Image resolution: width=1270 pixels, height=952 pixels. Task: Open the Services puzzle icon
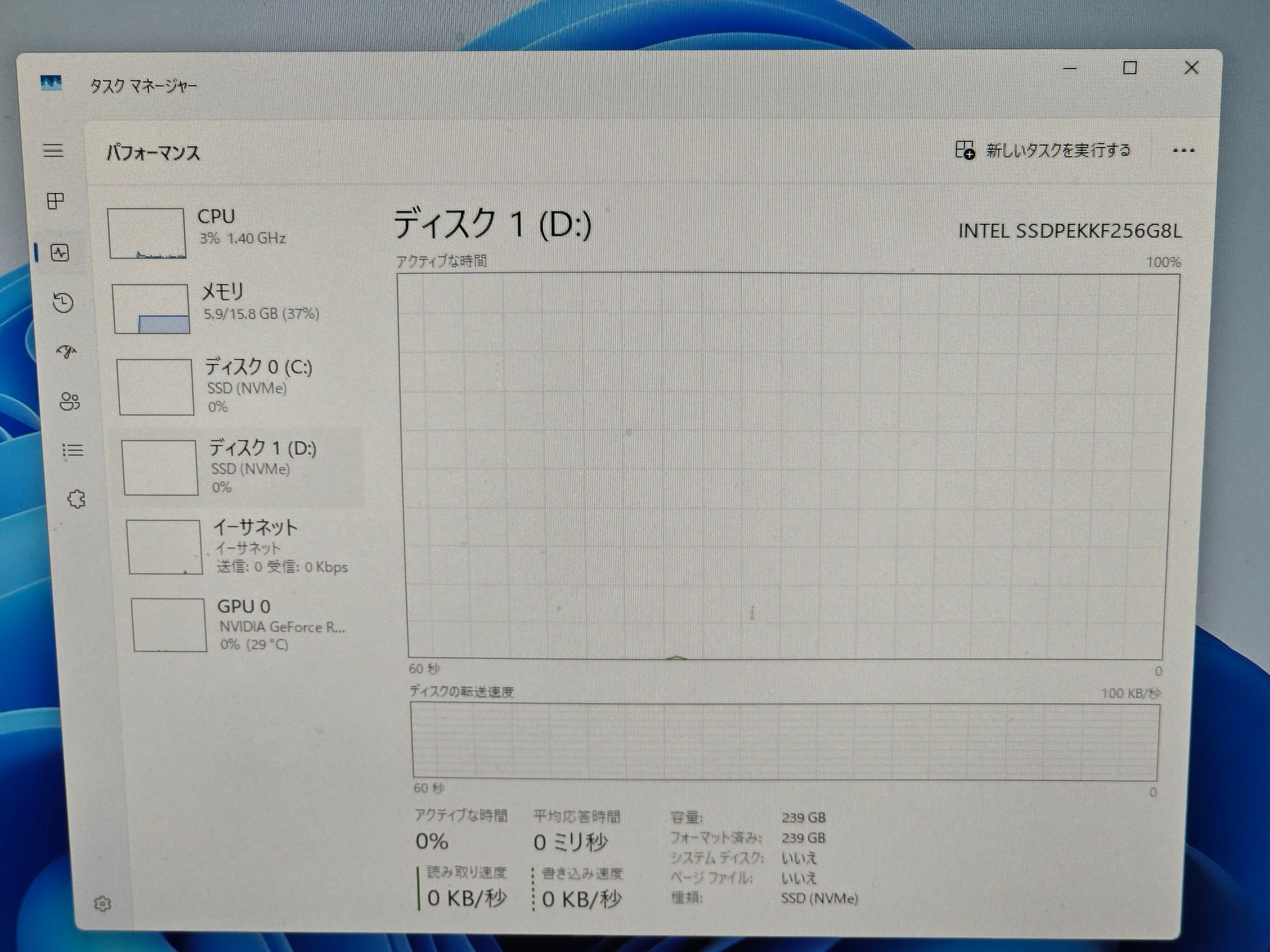[77, 499]
